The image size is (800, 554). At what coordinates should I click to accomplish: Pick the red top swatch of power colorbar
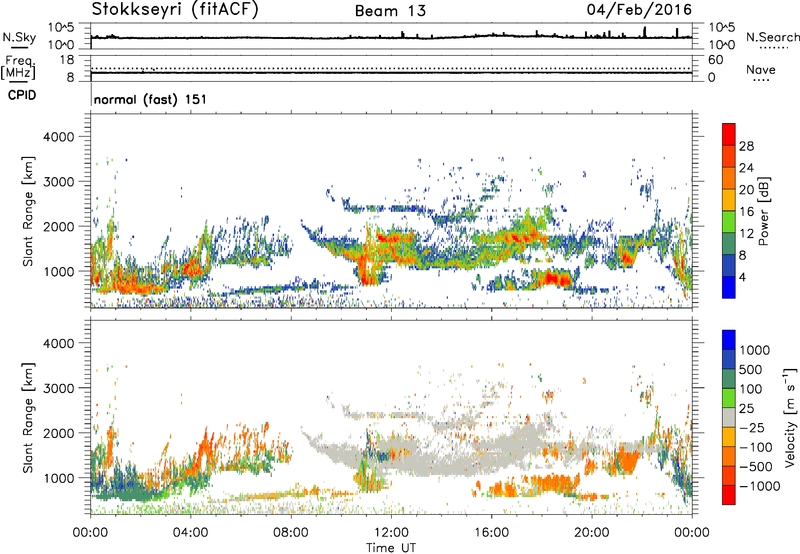click(x=729, y=135)
